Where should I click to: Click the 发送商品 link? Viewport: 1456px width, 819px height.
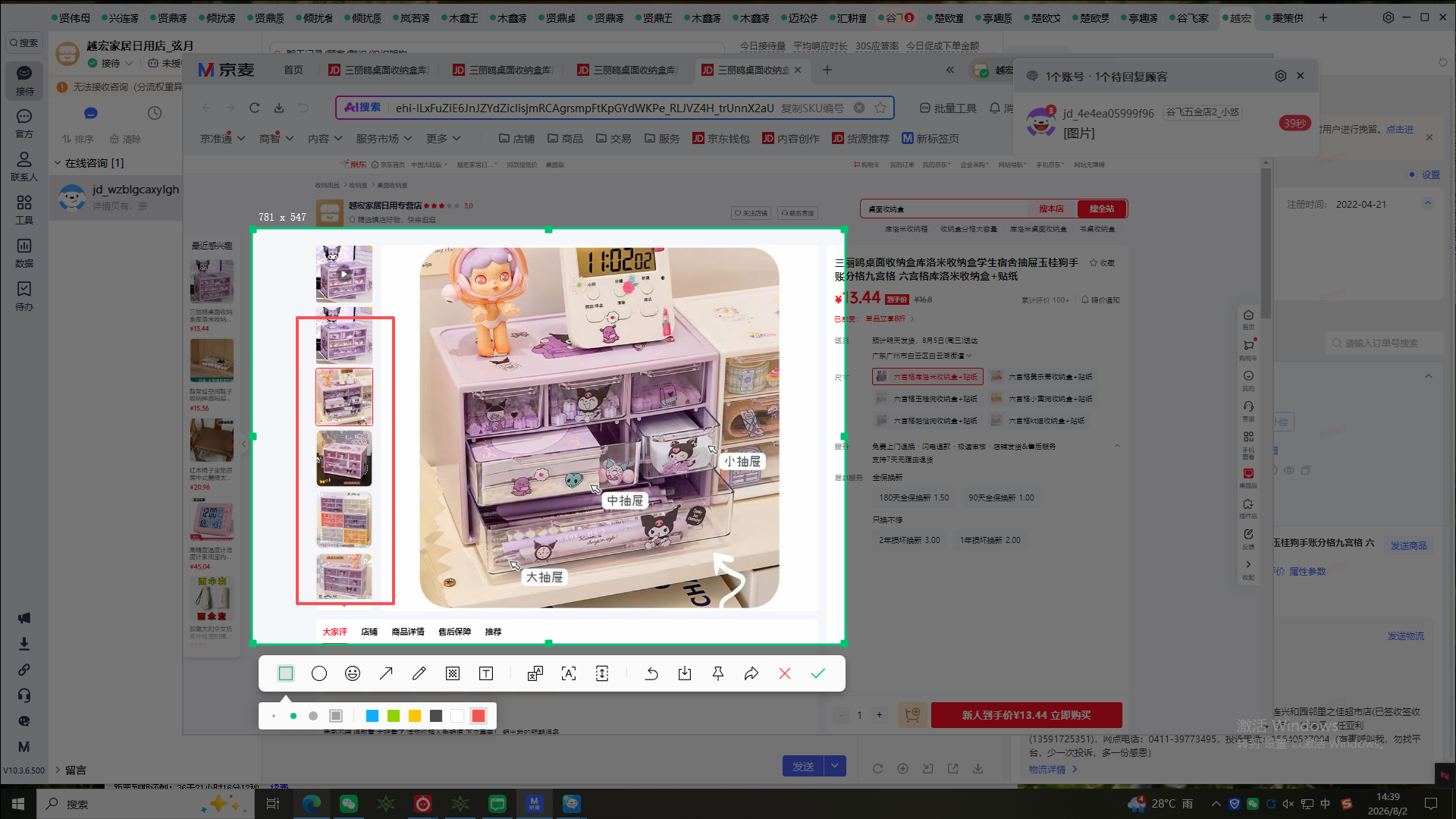pos(1408,546)
